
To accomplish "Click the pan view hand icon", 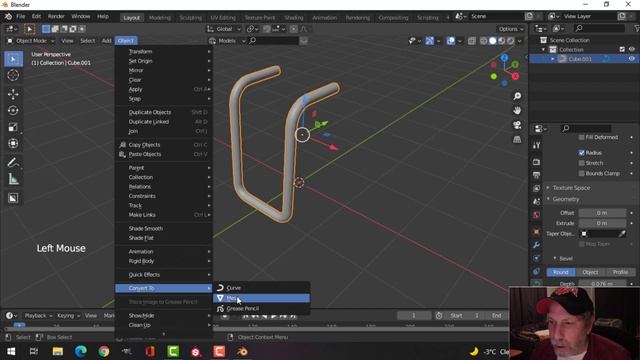I will pyautogui.click(x=517, y=111).
